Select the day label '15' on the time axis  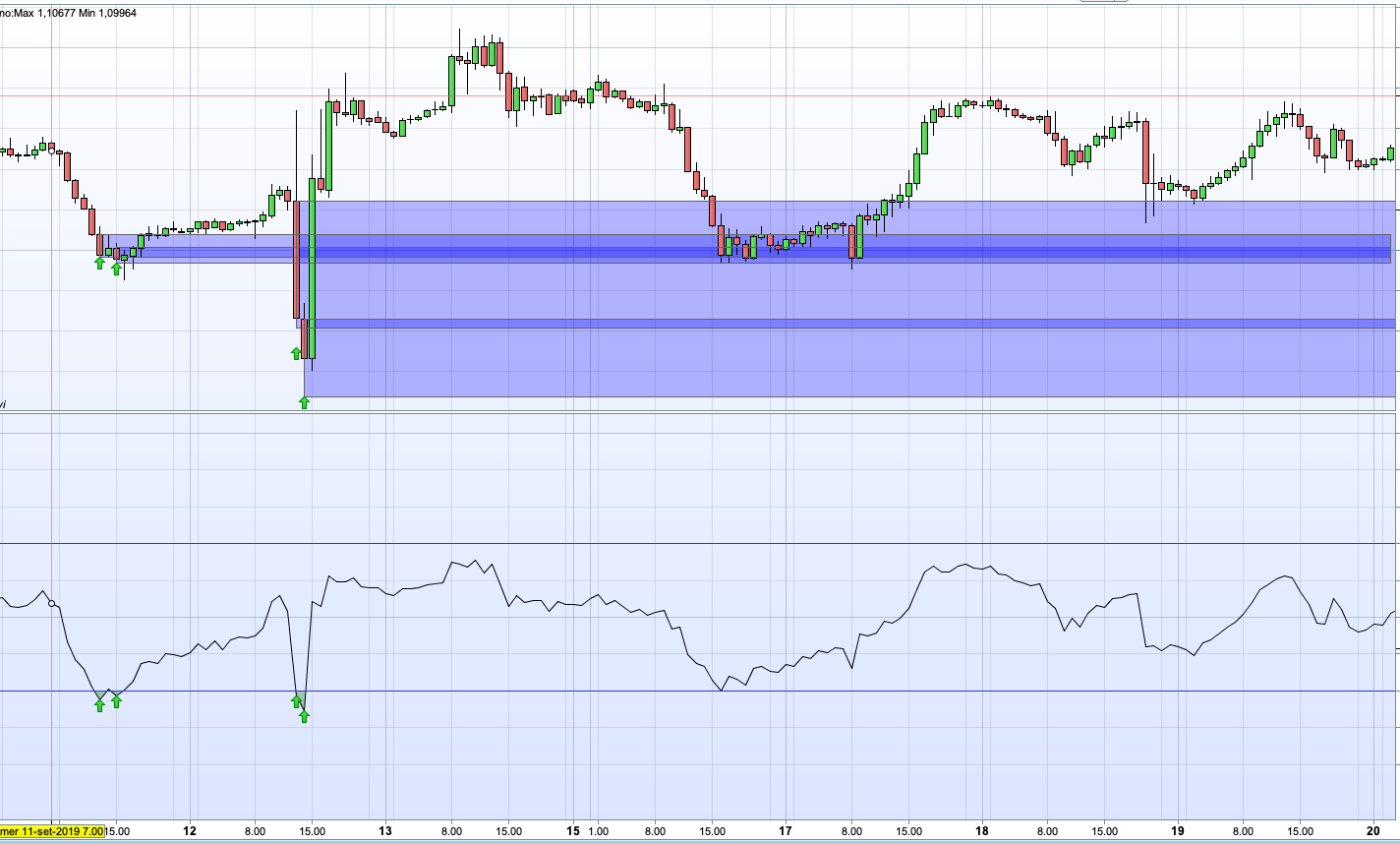pos(573,830)
